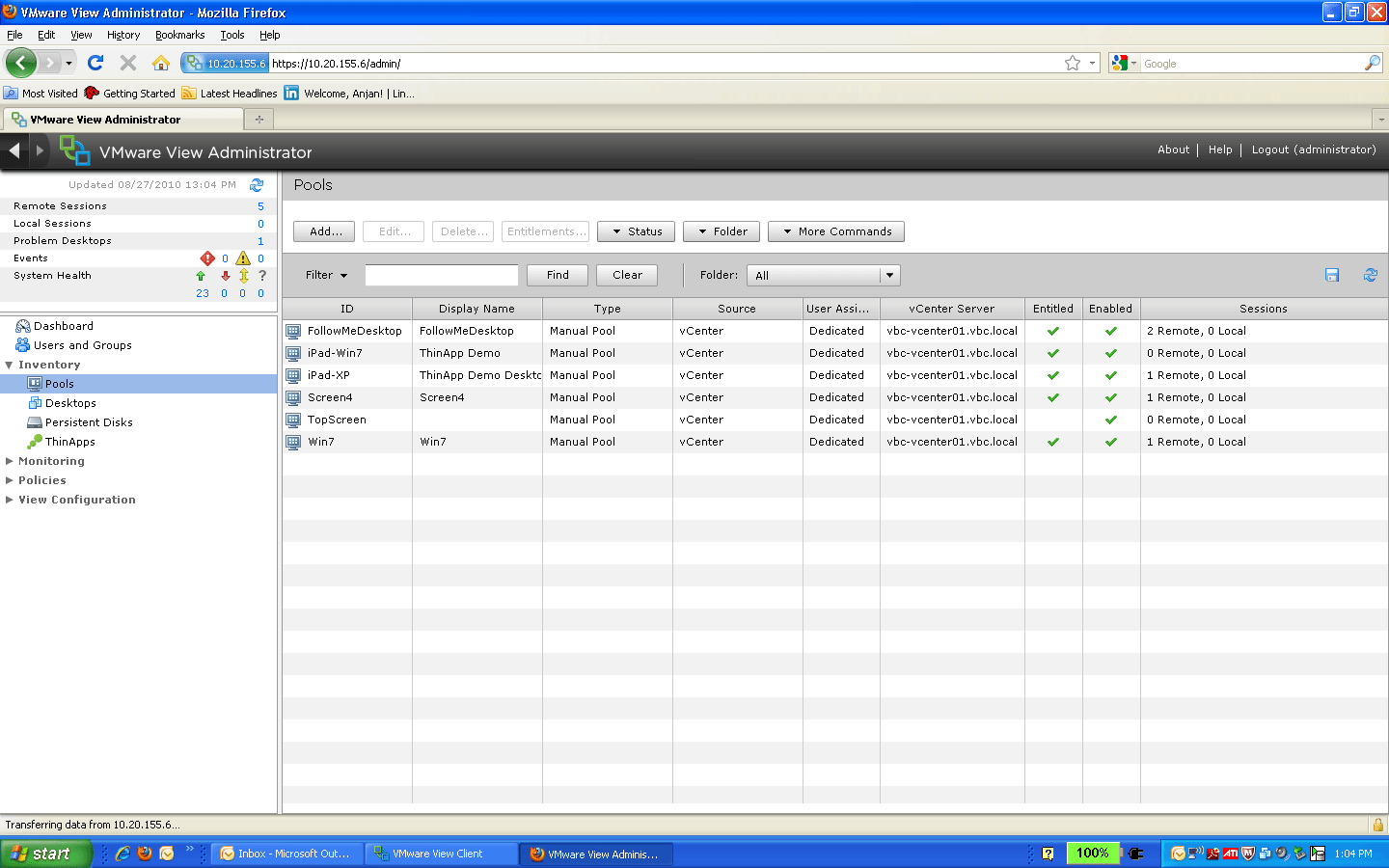Click the unknown question-mark health icon
The width and height of the screenshot is (1389, 868).
click(261, 276)
